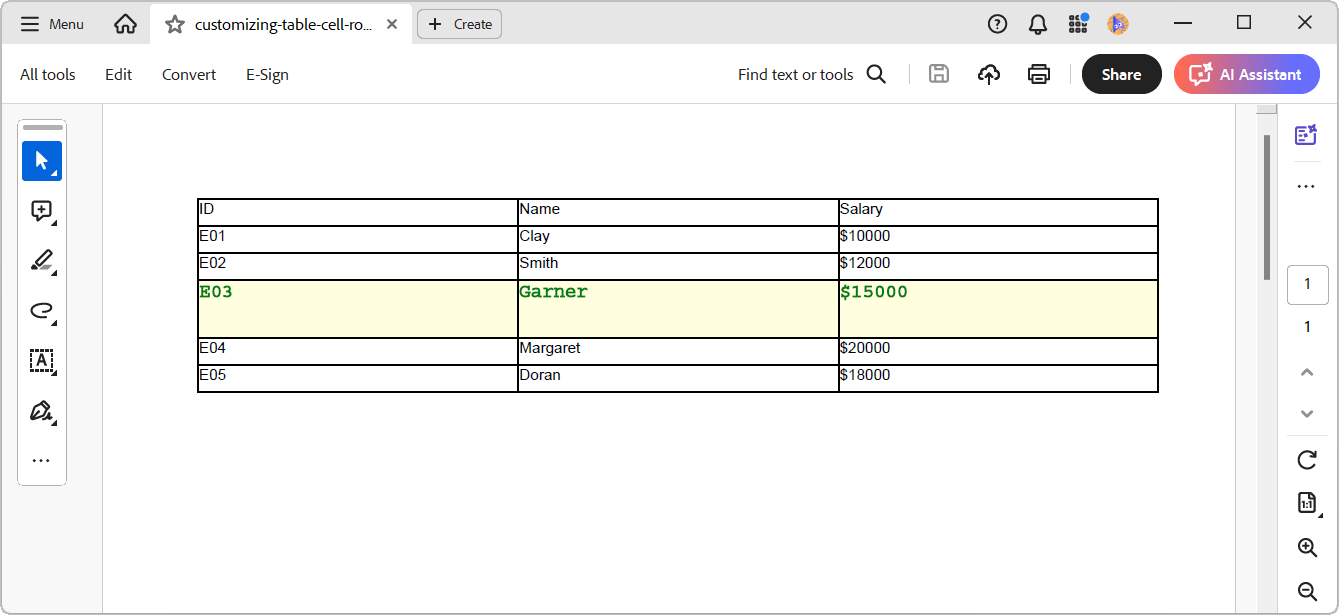Open the apps grid launcher
This screenshot has width=1339, height=615.
click(1078, 24)
